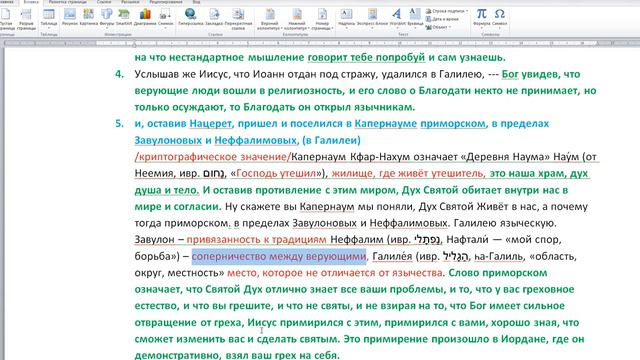The height and width of the screenshot is (360, 640).
Task: Click the green words "Слово приморском"
Action: point(498,273)
